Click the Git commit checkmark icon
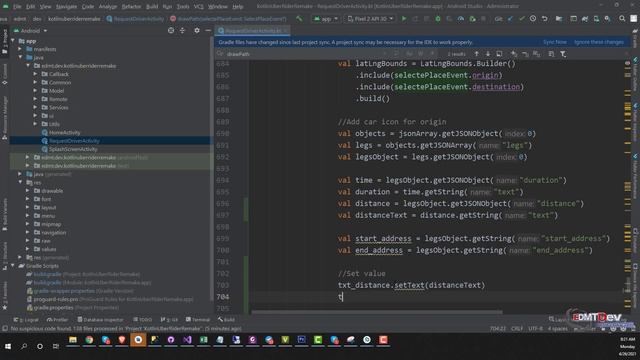This screenshot has width=640, height=360. point(522,19)
